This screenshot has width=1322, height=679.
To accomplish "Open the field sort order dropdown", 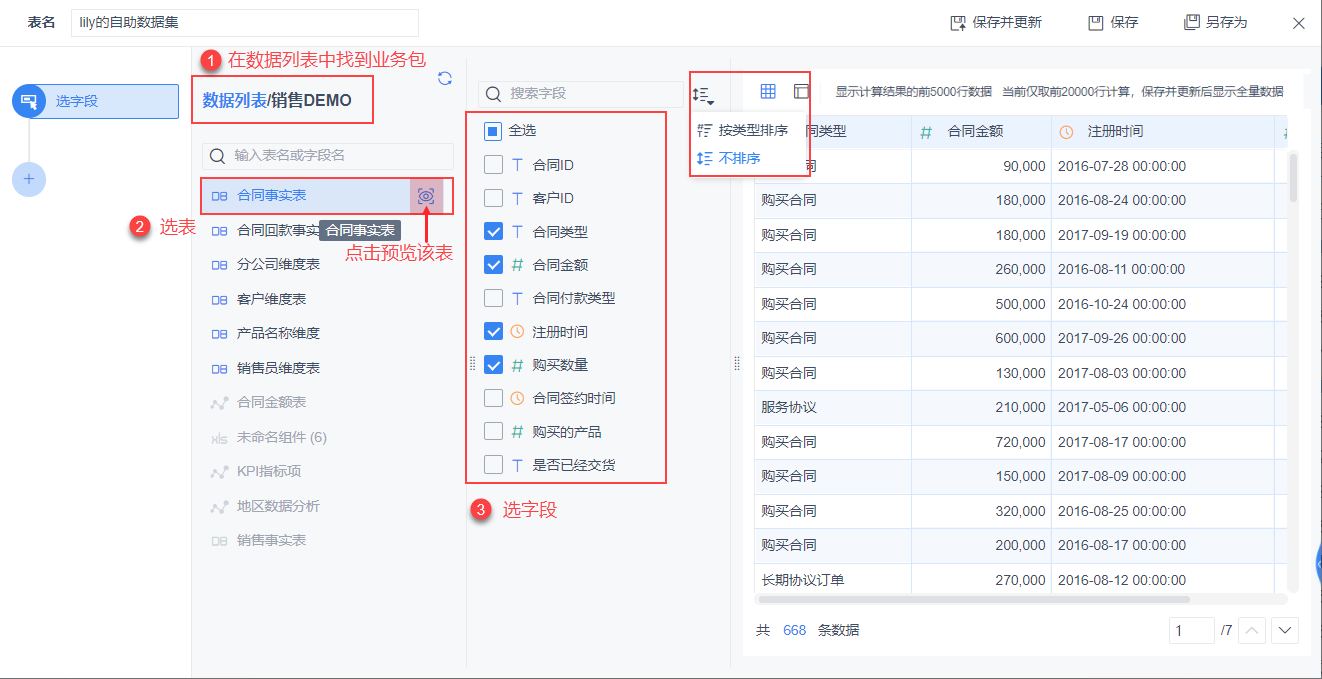I will click(x=703, y=96).
